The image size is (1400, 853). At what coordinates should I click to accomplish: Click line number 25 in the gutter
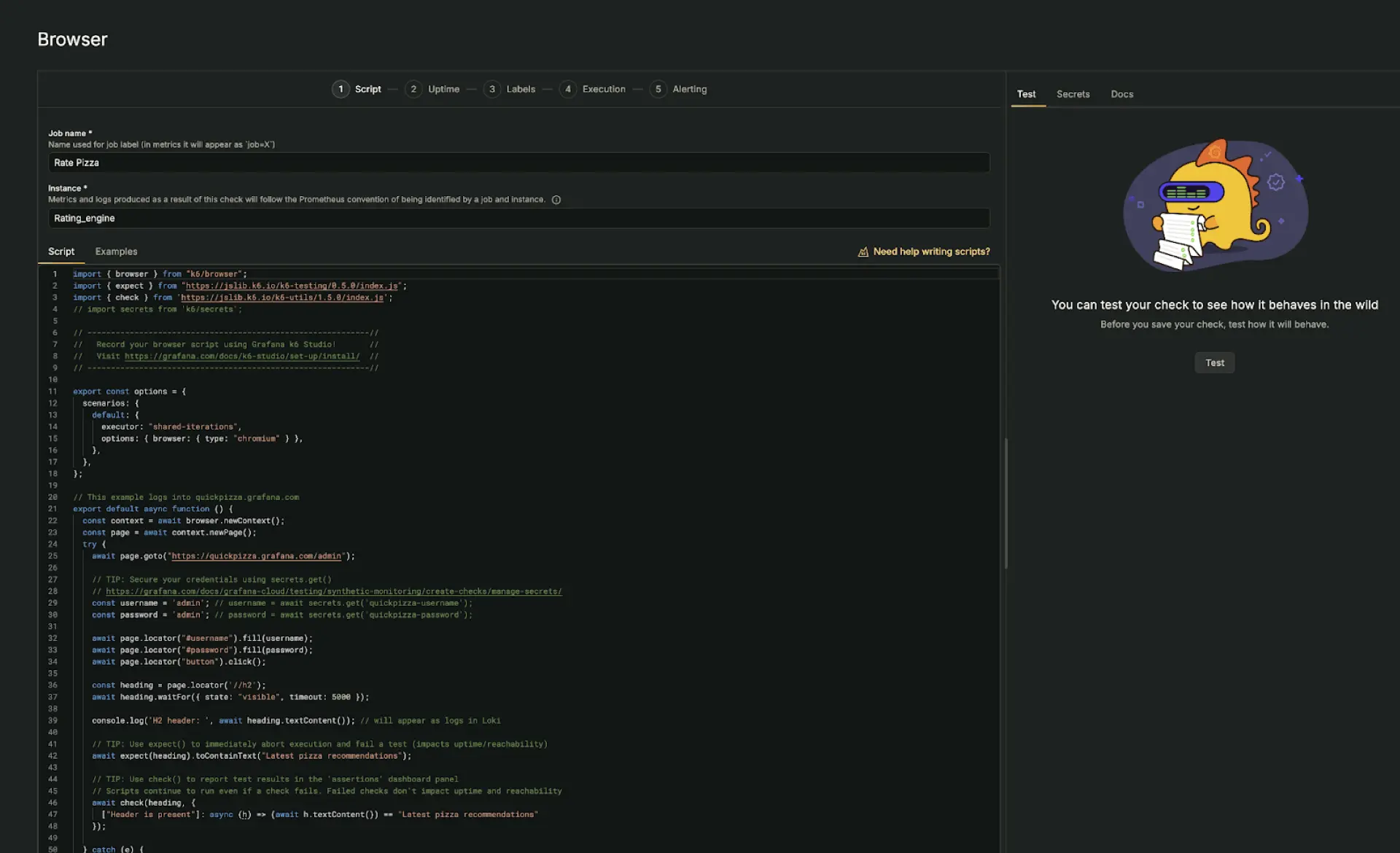52,556
